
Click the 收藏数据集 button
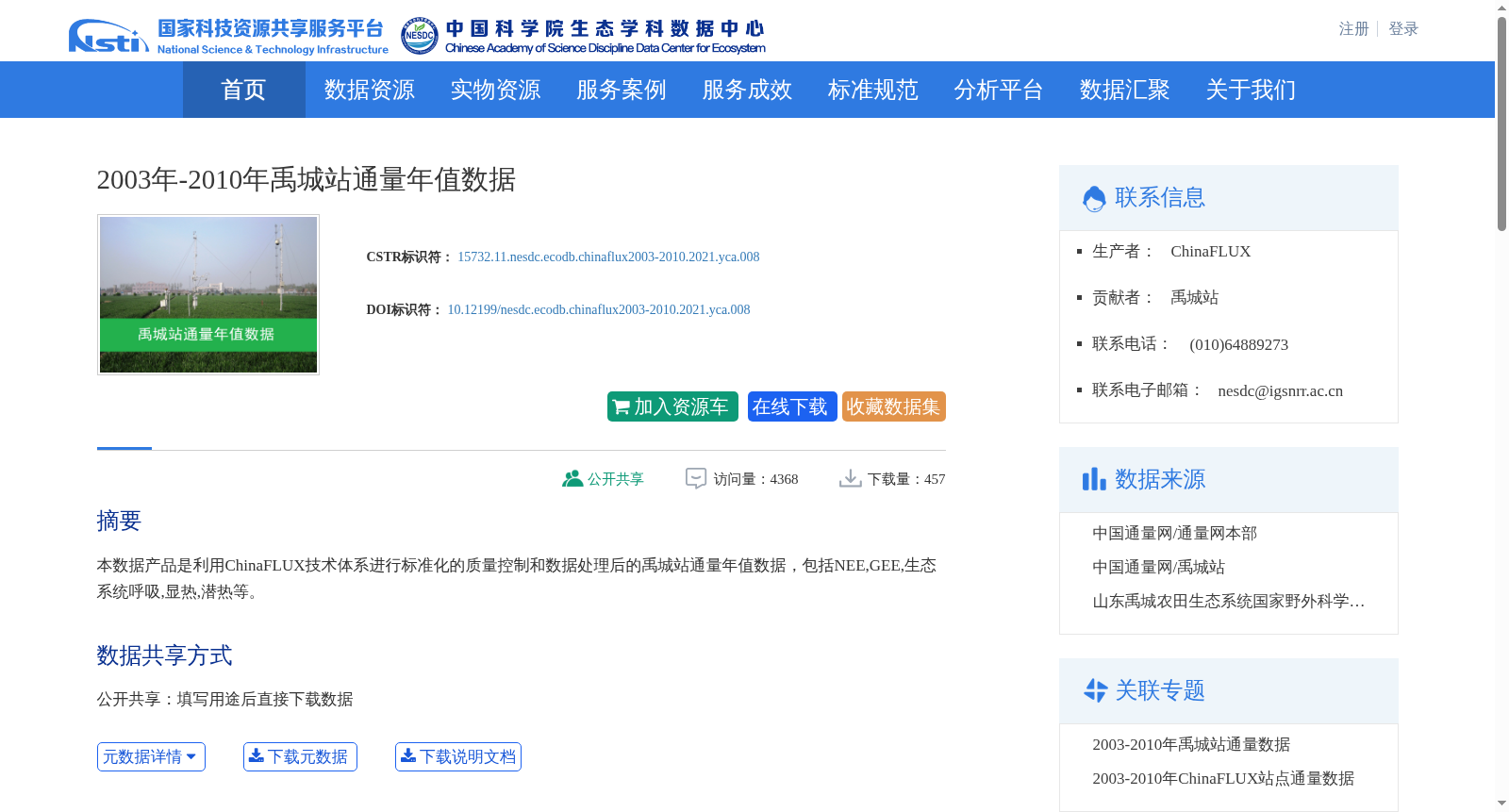click(894, 406)
